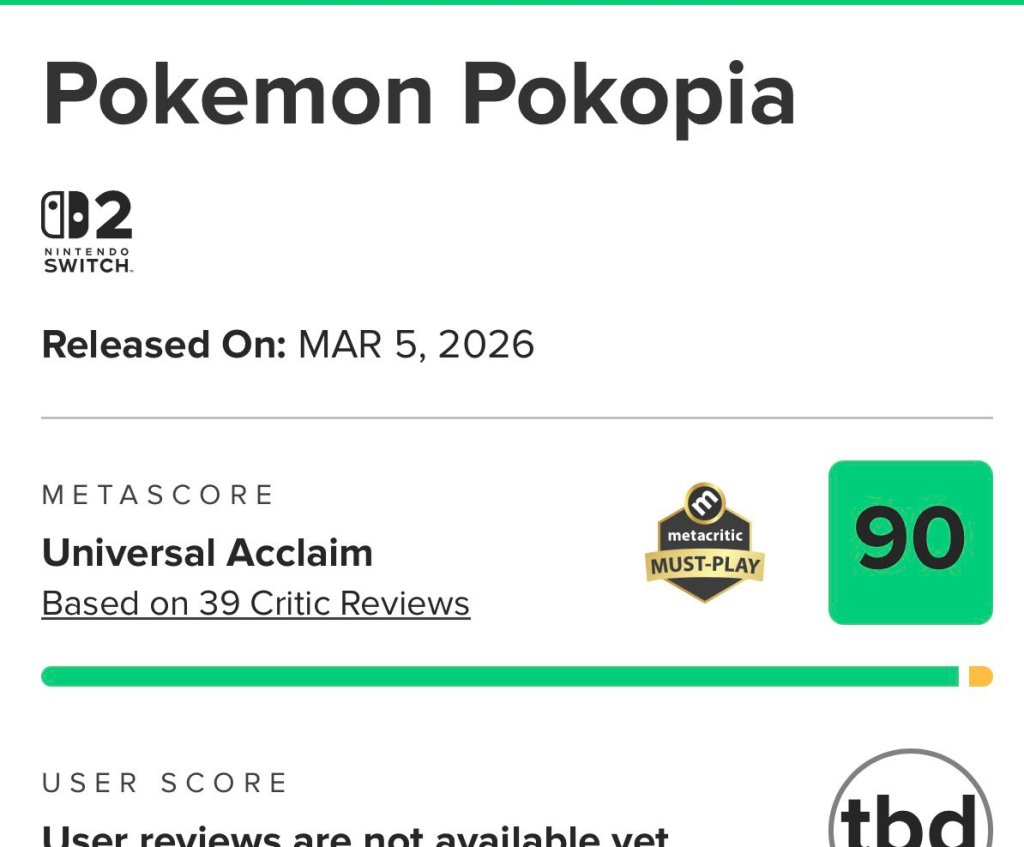Open the "Based on 39 Critic Reviews" link
The height and width of the screenshot is (847, 1024).
[x=256, y=604]
